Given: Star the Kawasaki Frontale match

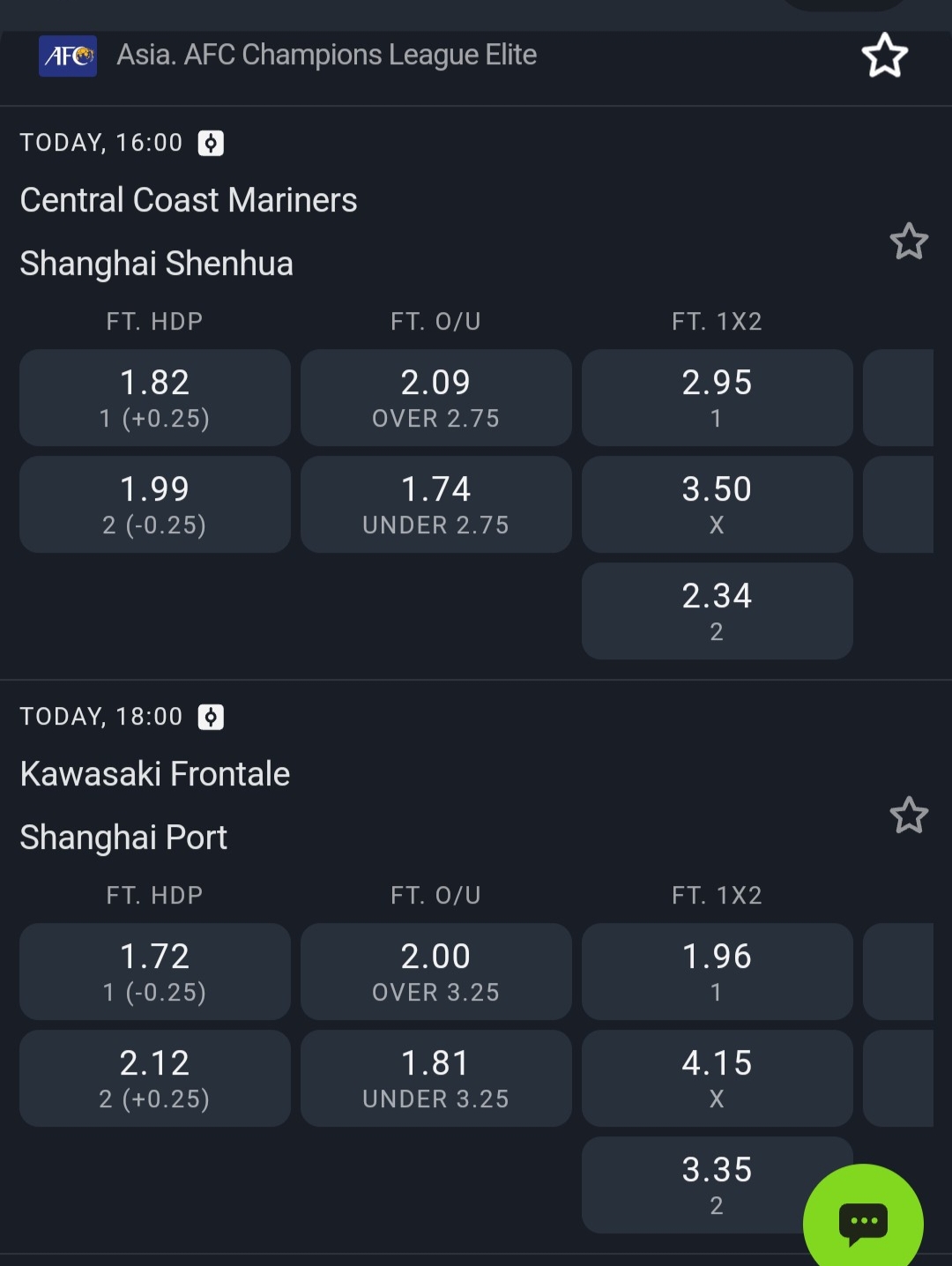Looking at the screenshot, I should 909,815.
